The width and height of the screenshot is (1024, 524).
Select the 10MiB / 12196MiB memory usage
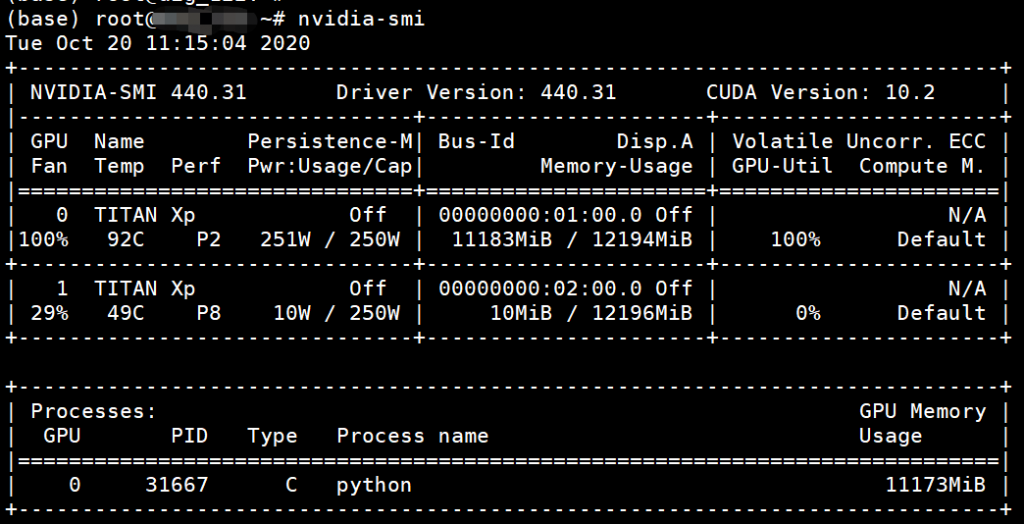coord(584,313)
